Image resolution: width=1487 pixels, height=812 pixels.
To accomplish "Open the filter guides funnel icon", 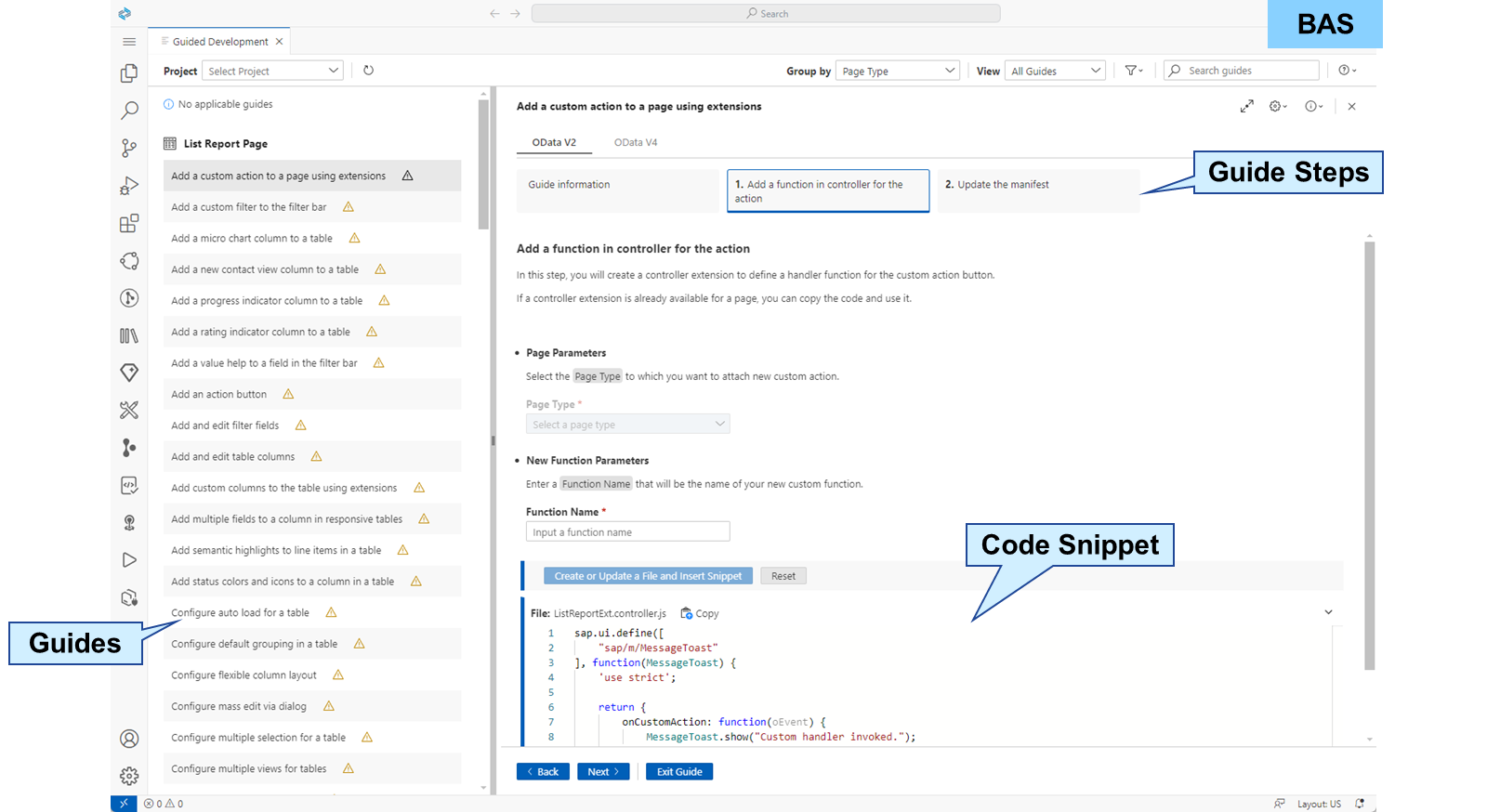I will coord(1134,71).
